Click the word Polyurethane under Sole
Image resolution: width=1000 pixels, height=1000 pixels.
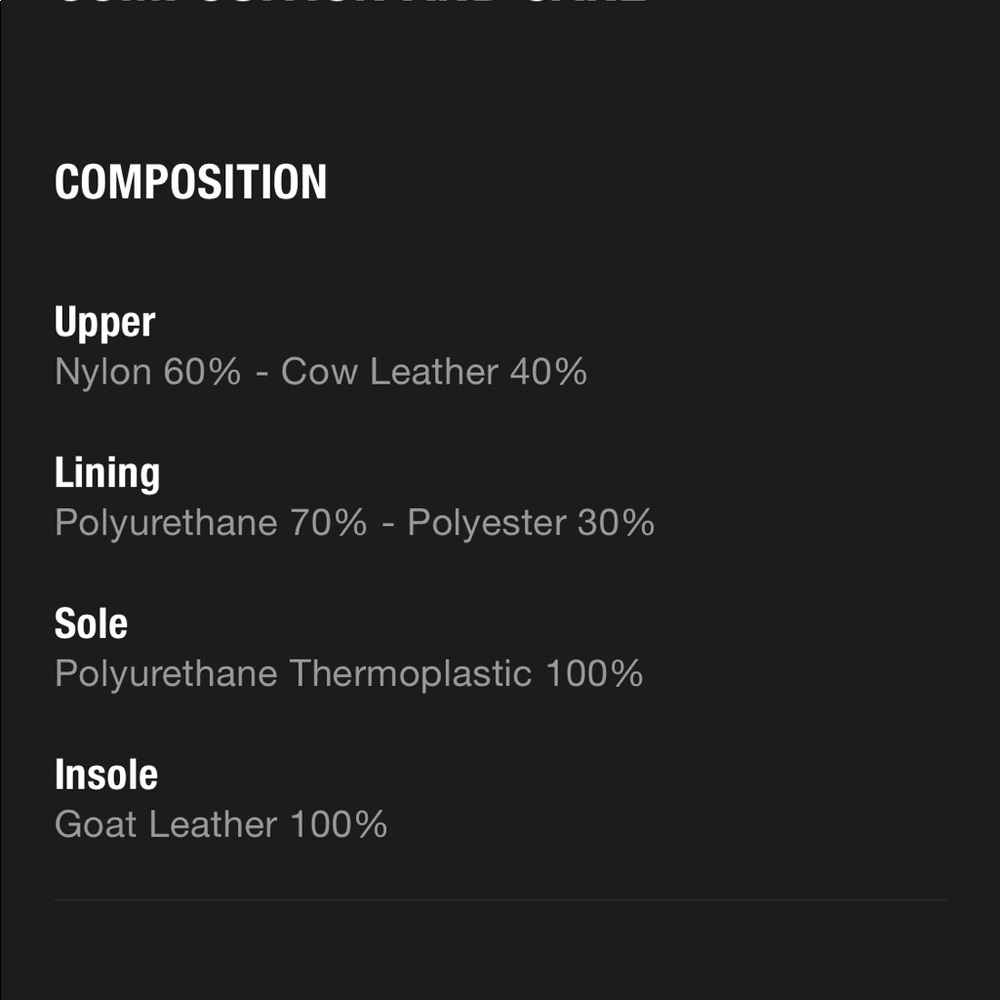(166, 674)
